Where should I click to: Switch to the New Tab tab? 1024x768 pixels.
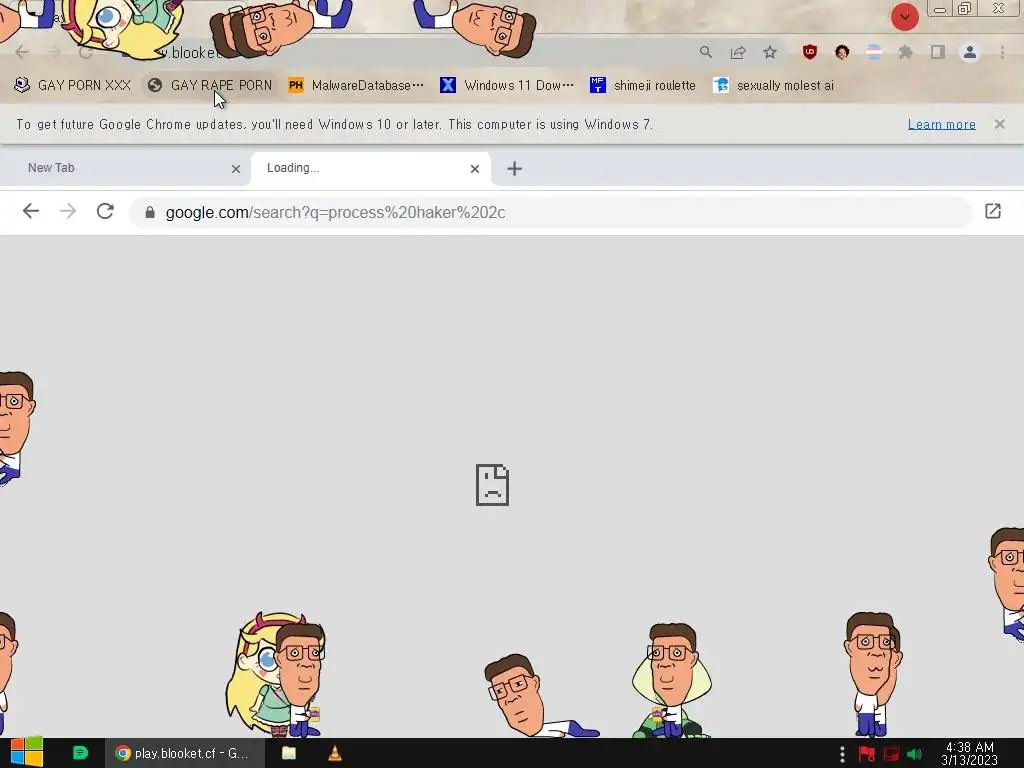tap(124, 168)
